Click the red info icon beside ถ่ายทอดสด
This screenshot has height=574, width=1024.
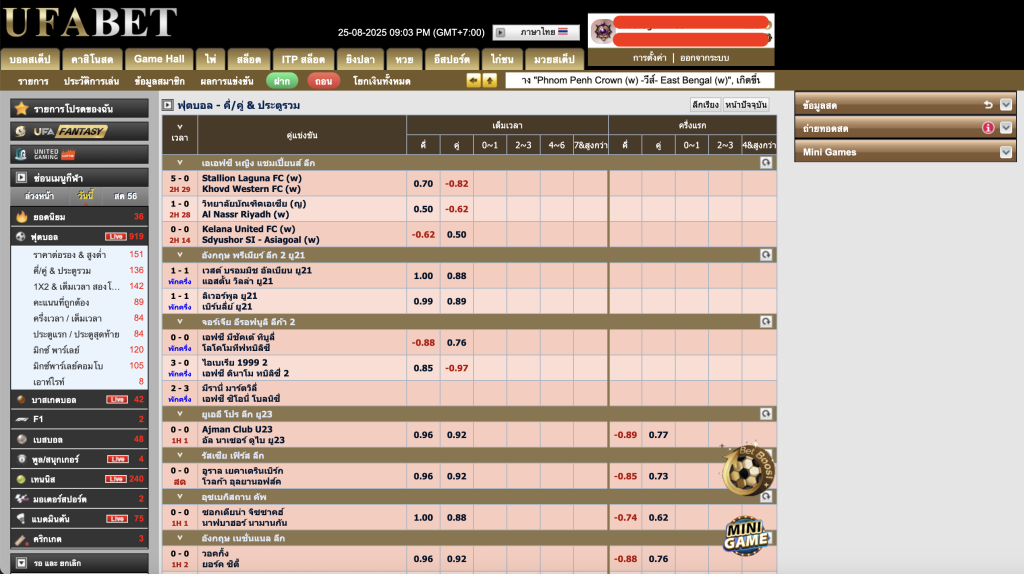click(988, 128)
